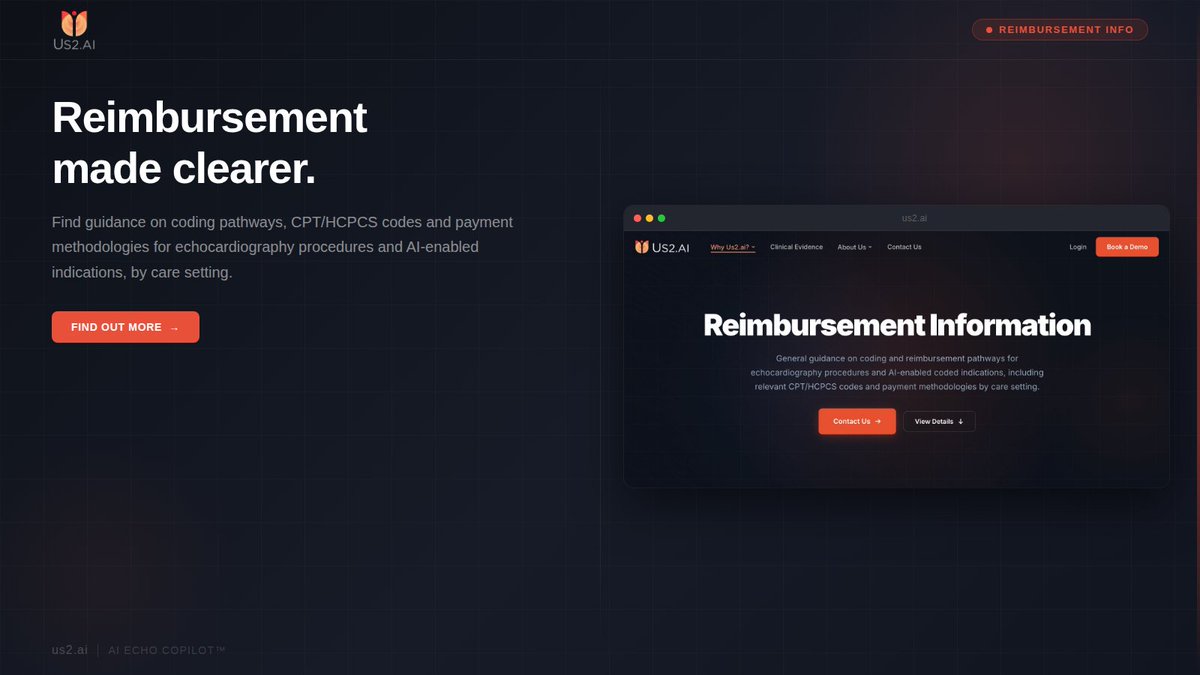The height and width of the screenshot is (675, 1200).
Task: Click the paragraph starting "General guidance on coding"
Action: [x=897, y=372]
